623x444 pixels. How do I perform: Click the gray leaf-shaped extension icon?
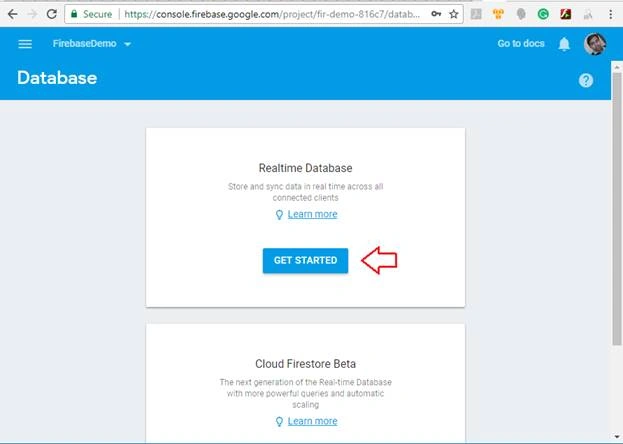[x=521, y=14]
